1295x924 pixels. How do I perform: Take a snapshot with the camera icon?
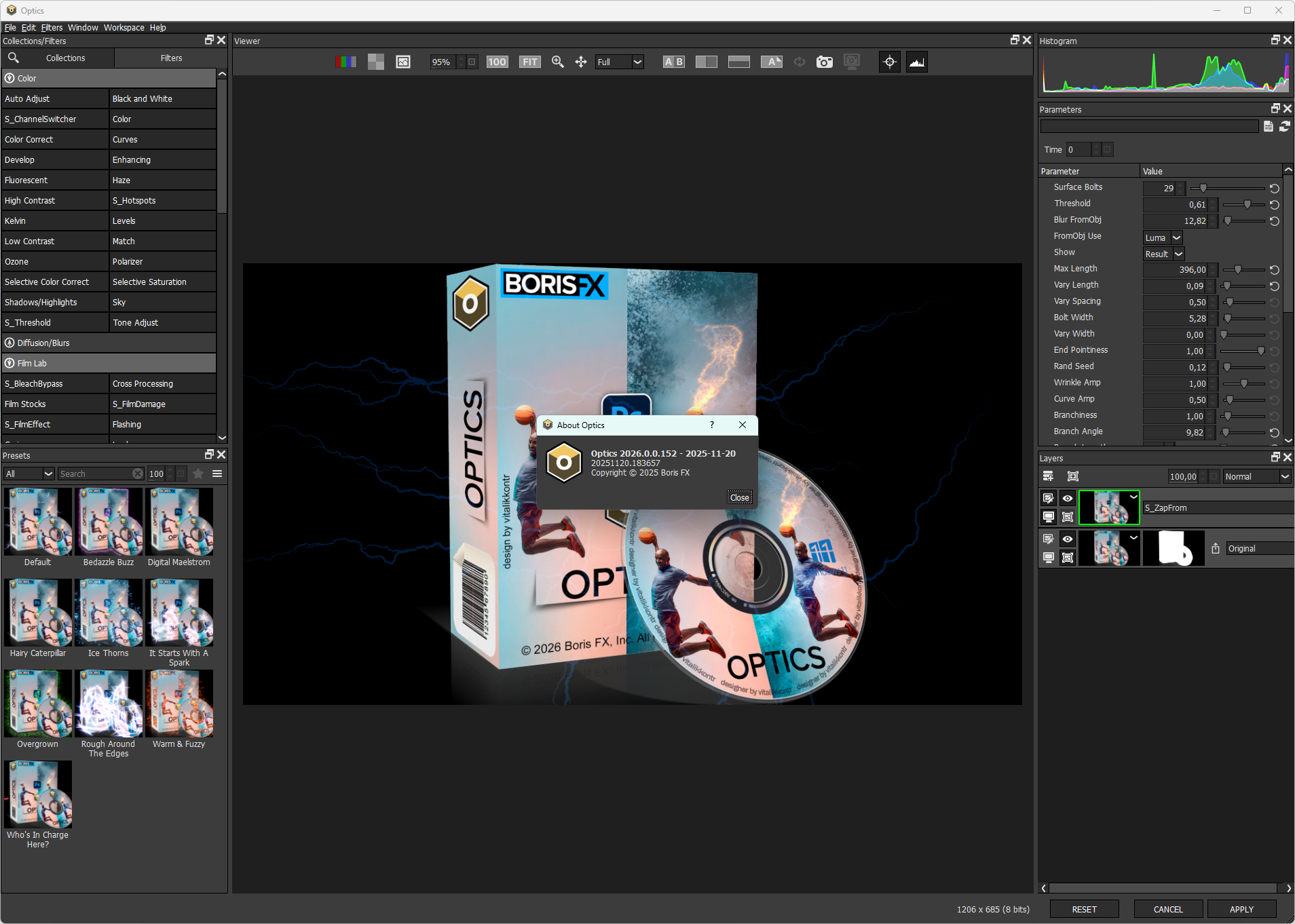tap(825, 62)
